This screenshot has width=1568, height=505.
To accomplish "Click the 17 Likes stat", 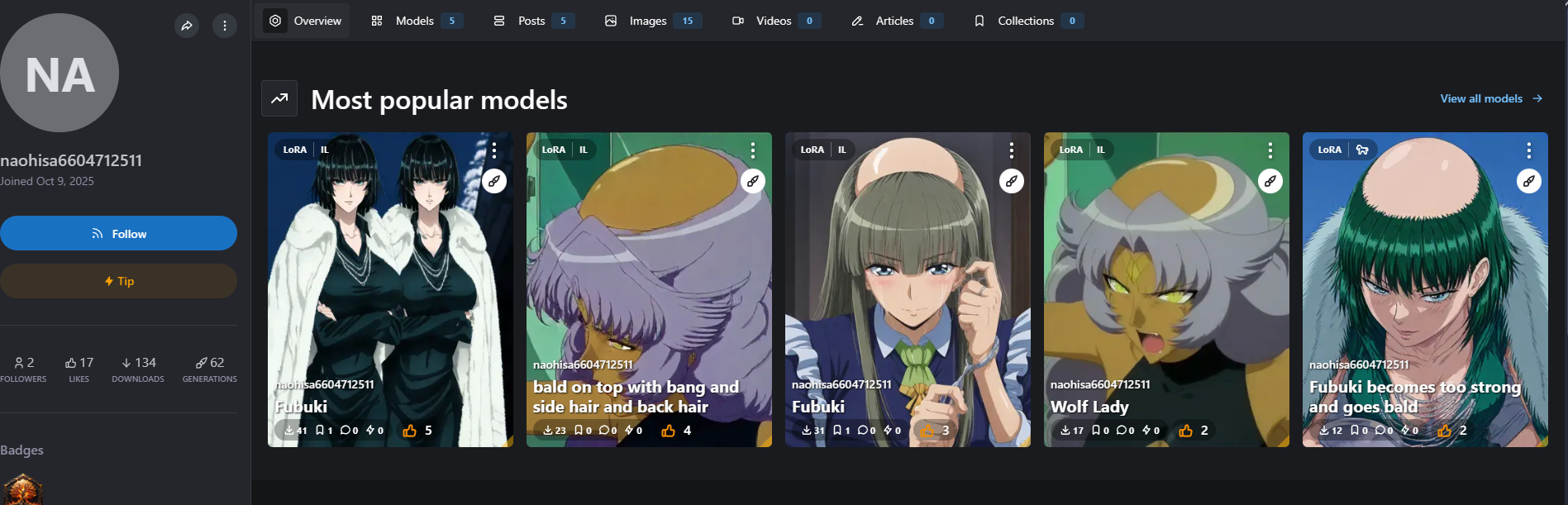I will pyautogui.click(x=79, y=369).
